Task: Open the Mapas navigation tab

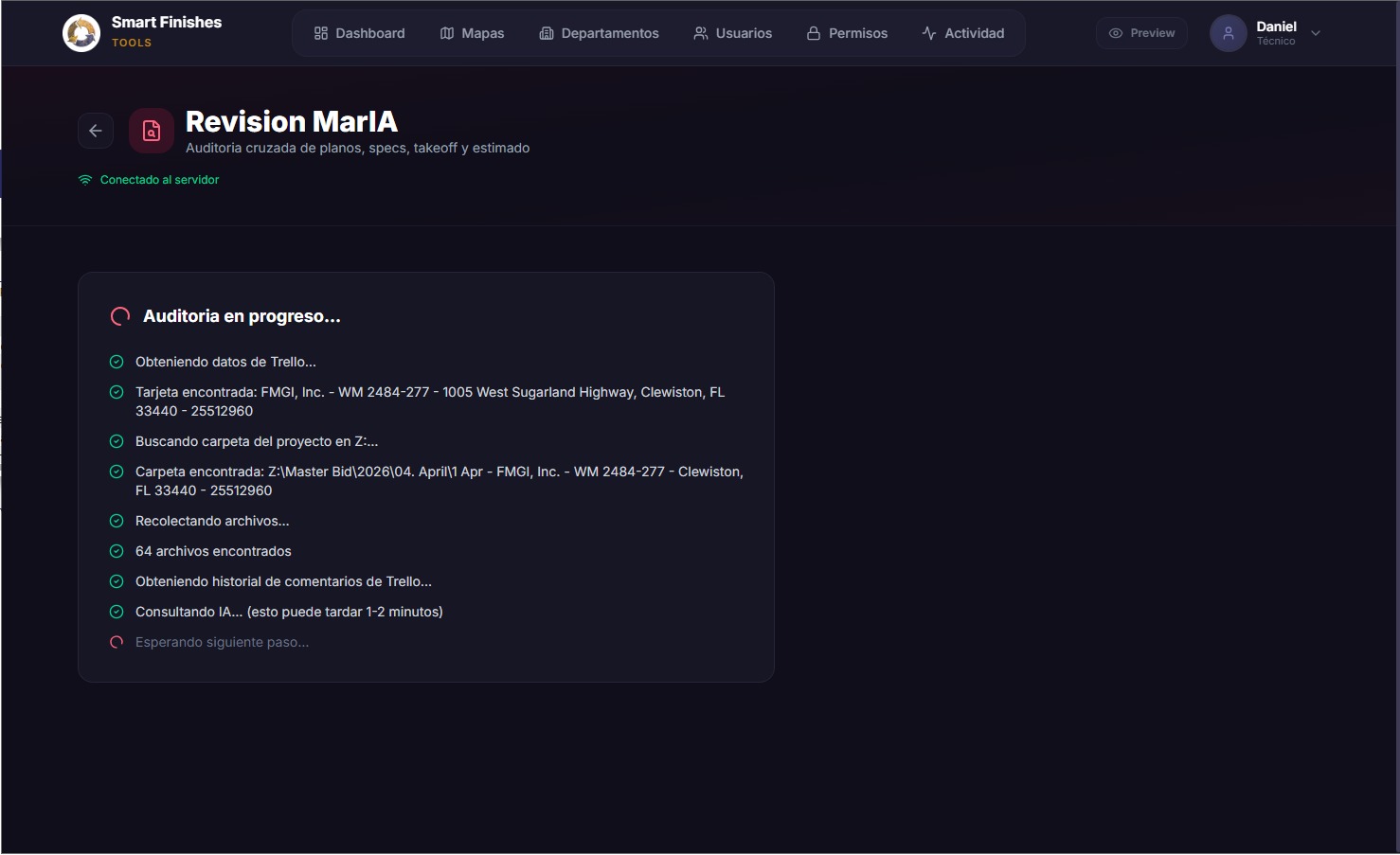Action: [x=472, y=33]
